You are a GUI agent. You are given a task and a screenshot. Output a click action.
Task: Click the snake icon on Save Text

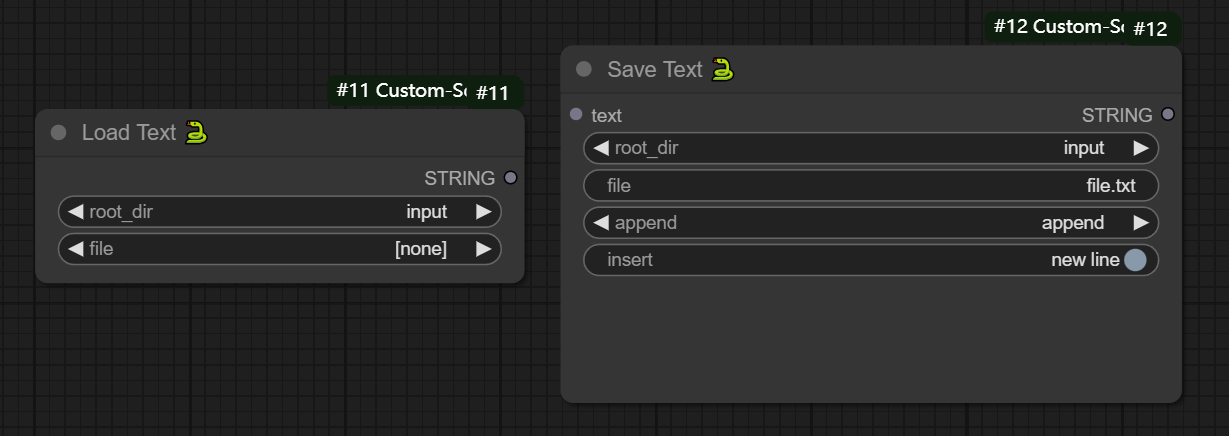coord(722,69)
